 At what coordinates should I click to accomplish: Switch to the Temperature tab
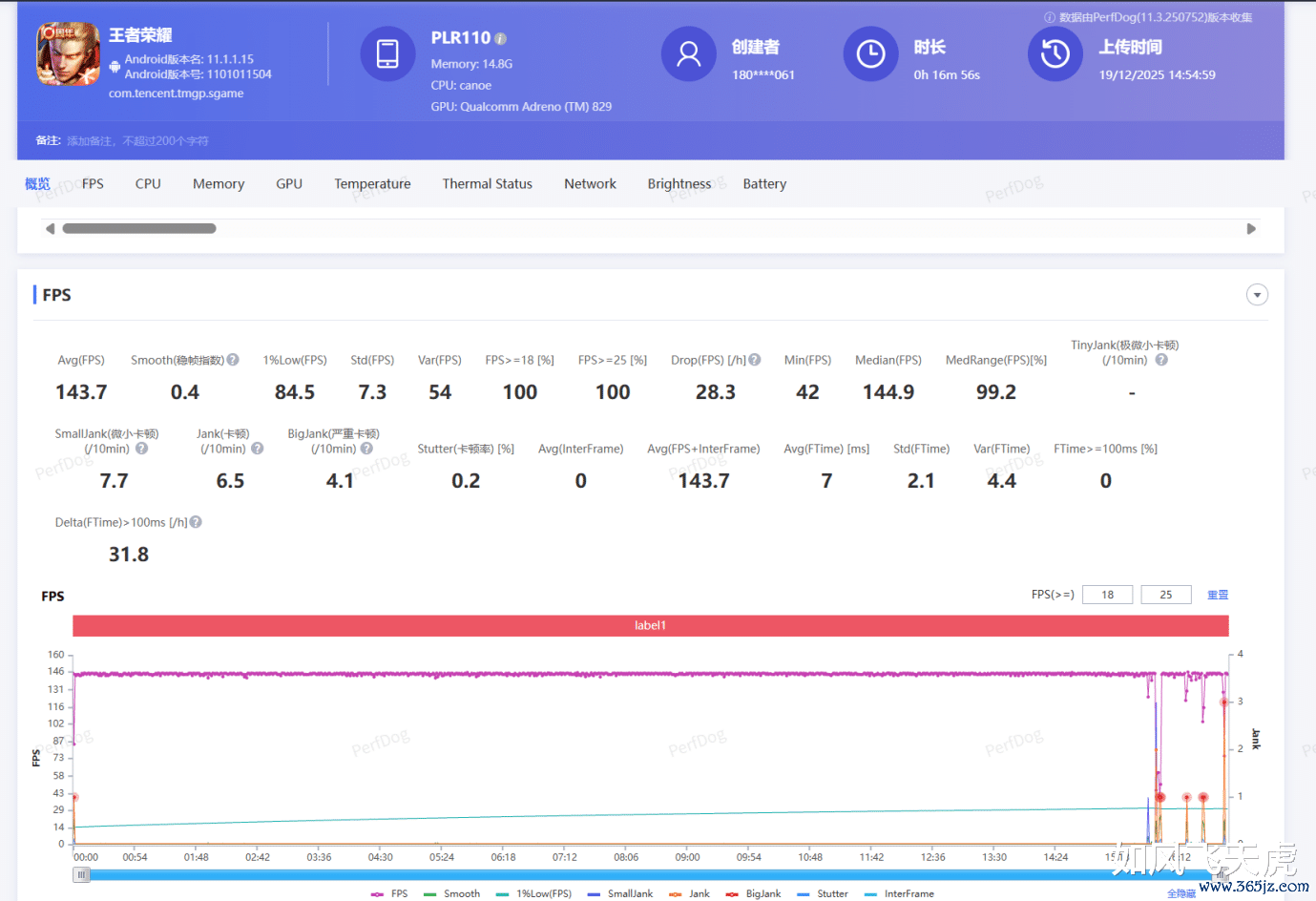click(x=372, y=184)
